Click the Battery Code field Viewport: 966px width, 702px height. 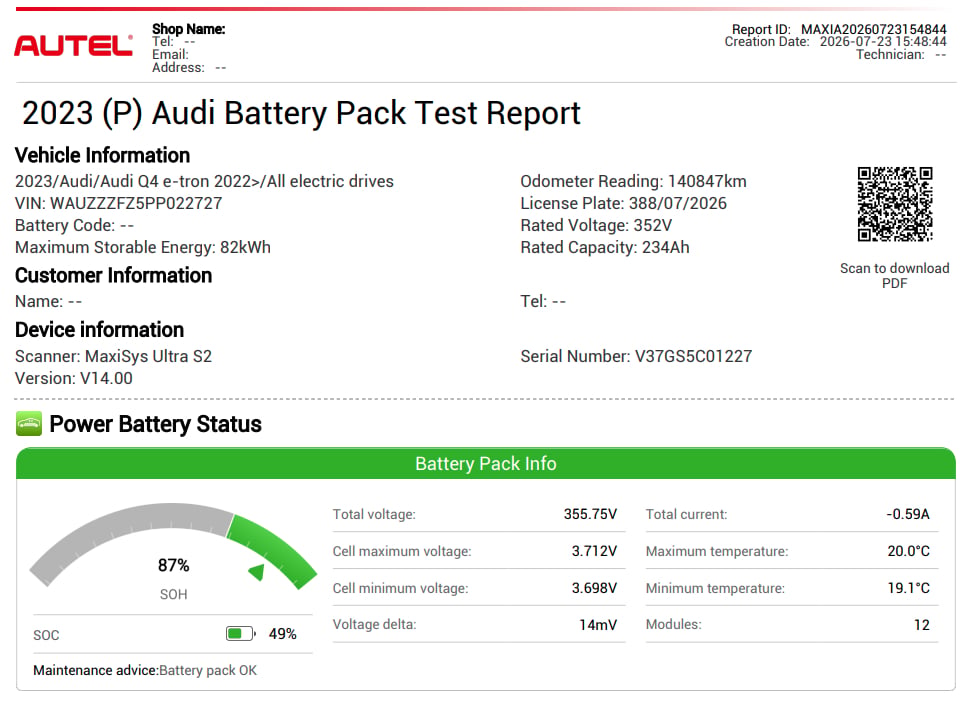tap(74, 226)
